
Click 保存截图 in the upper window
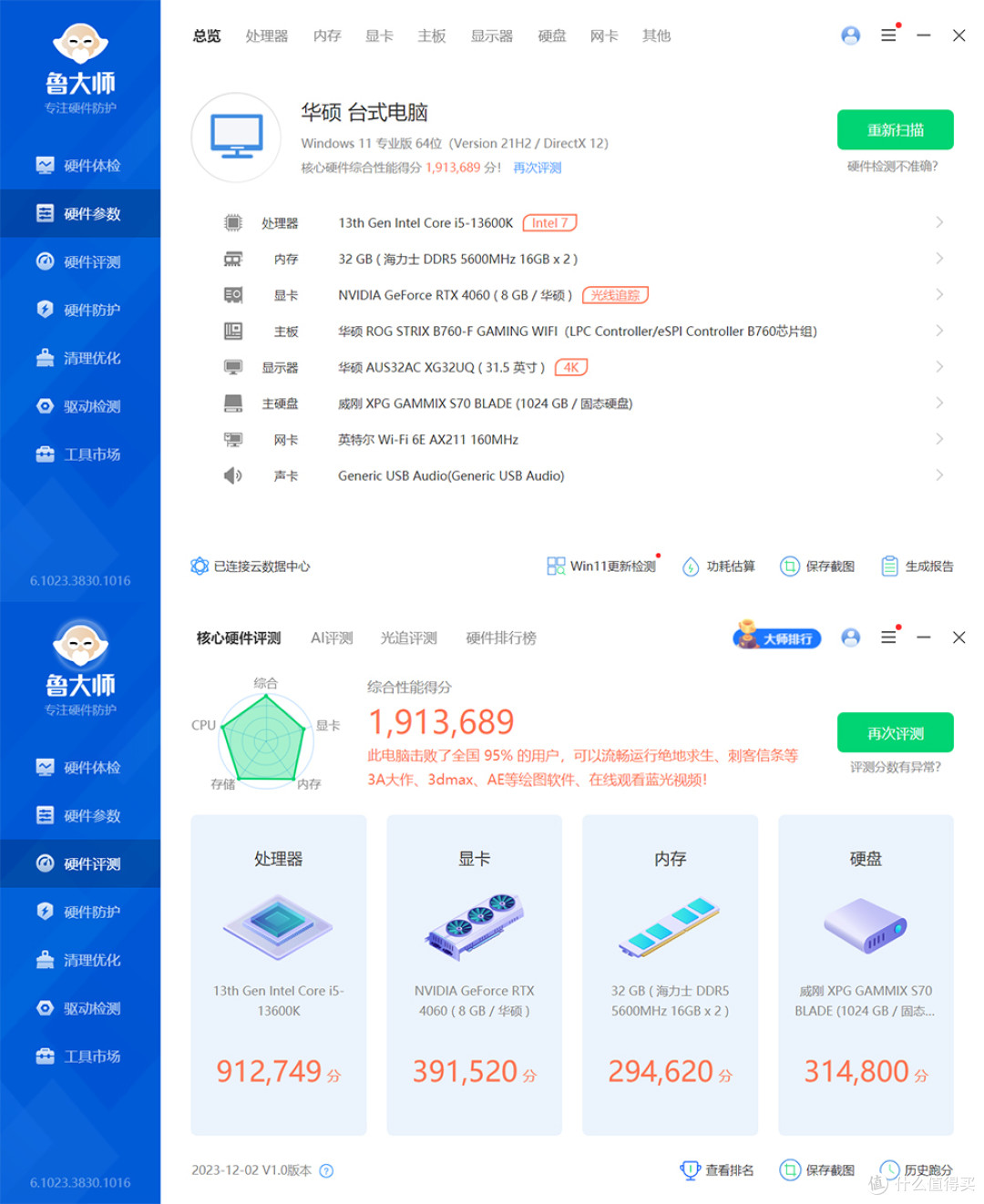(x=817, y=566)
